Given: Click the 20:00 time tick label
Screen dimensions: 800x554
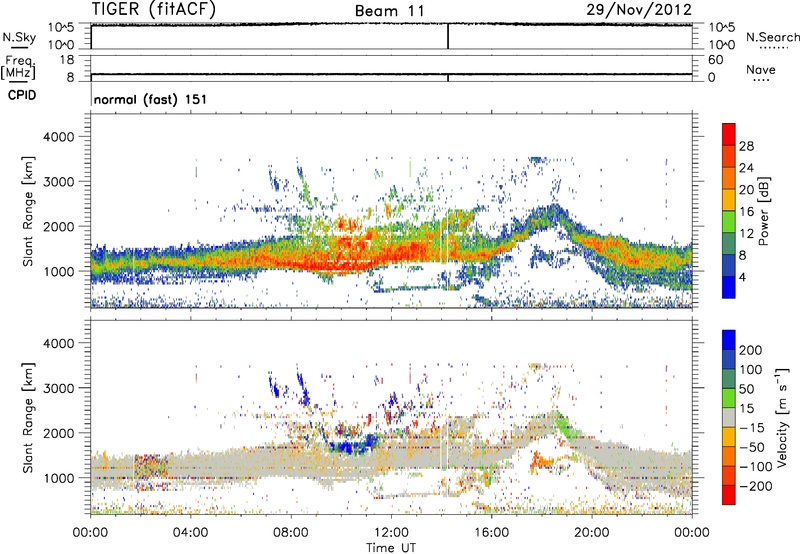Looking at the screenshot, I should tap(591, 533).
